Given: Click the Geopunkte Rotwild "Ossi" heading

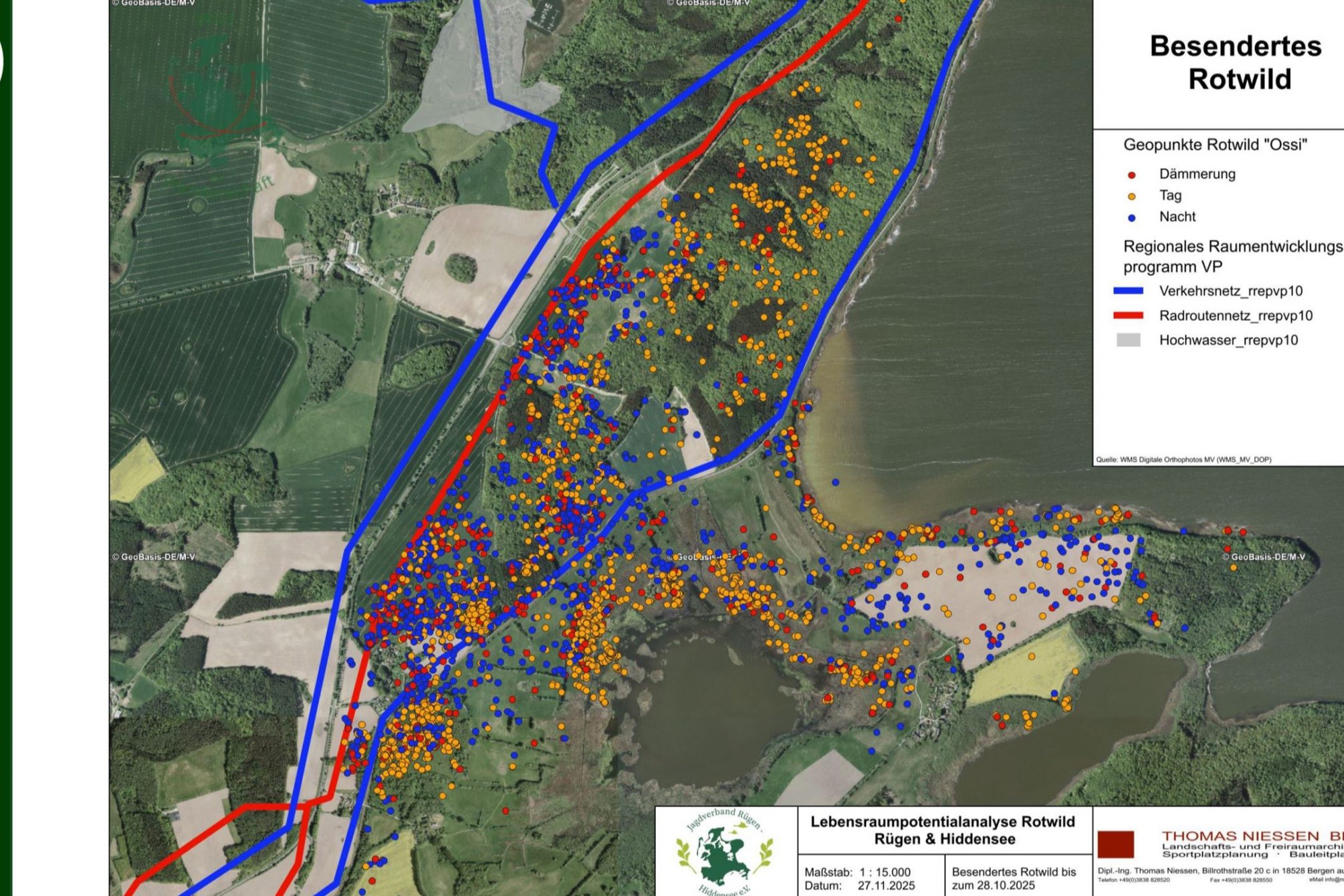Looking at the screenshot, I should pyautogui.click(x=1214, y=145).
